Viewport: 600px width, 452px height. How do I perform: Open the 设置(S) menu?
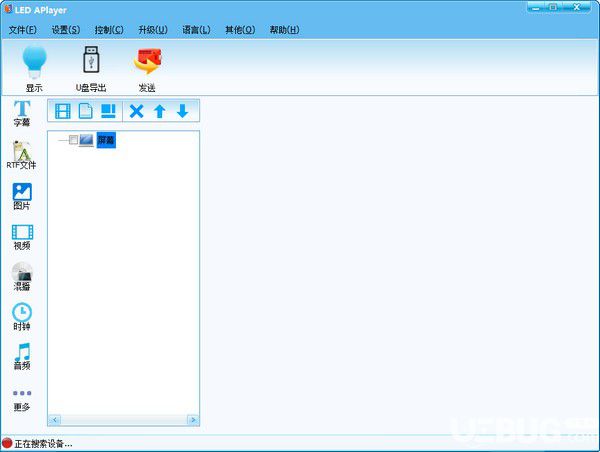(66, 30)
